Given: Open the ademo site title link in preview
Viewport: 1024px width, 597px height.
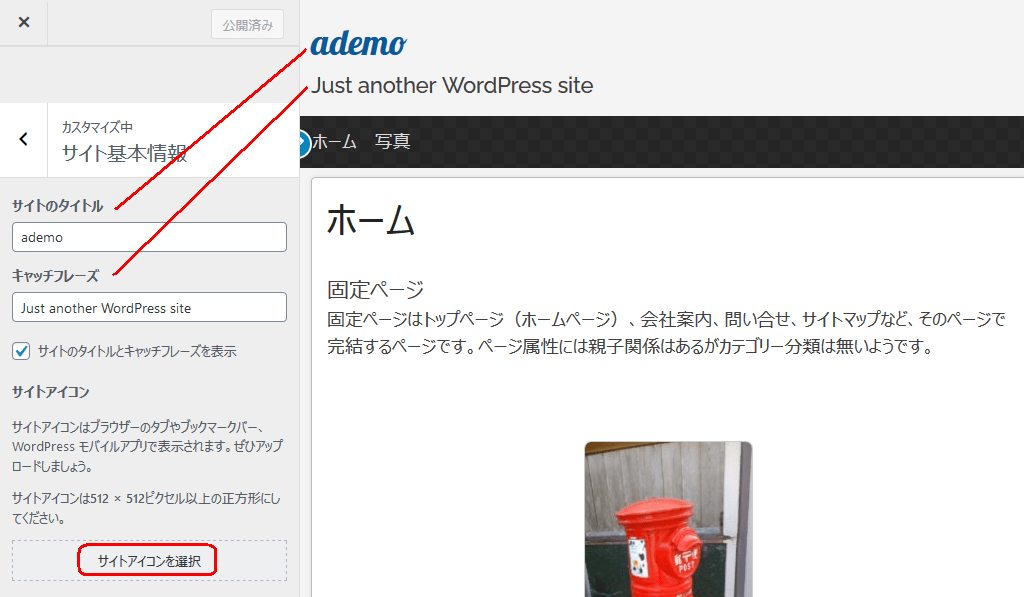Looking at the screenshot, I should (x=358, y=44).
